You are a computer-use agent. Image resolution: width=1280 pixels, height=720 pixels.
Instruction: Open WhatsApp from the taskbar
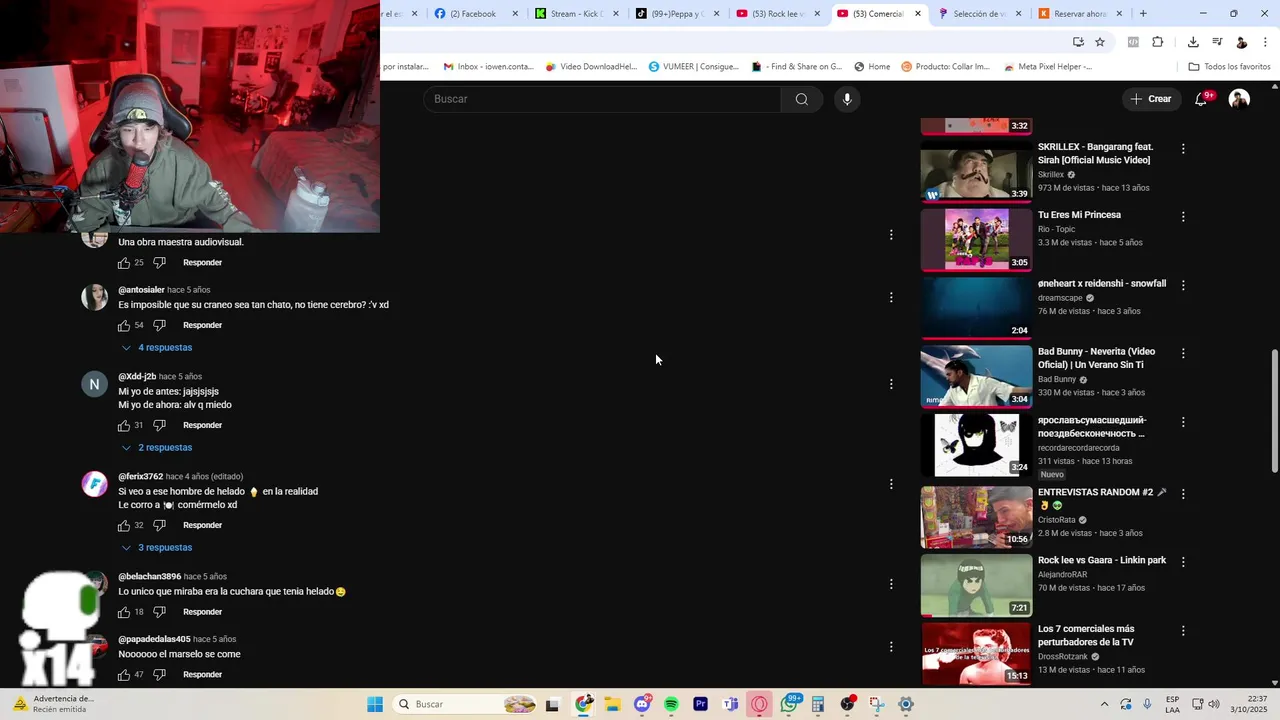click(790, 704)
